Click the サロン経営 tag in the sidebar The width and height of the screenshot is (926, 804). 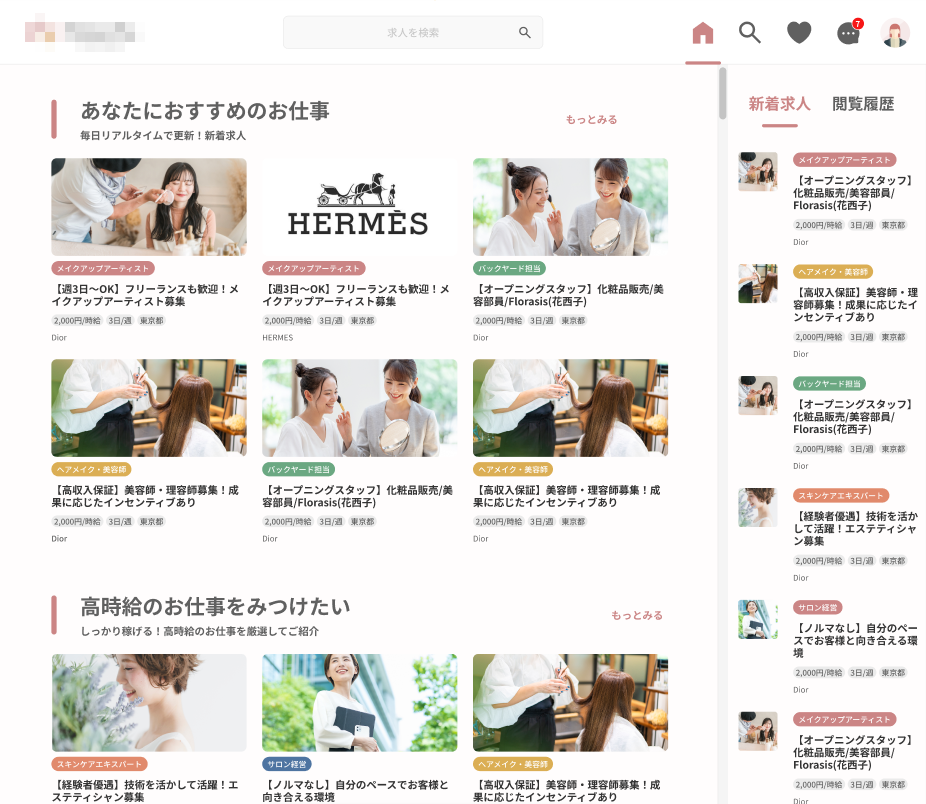click(x=818, y=608)
